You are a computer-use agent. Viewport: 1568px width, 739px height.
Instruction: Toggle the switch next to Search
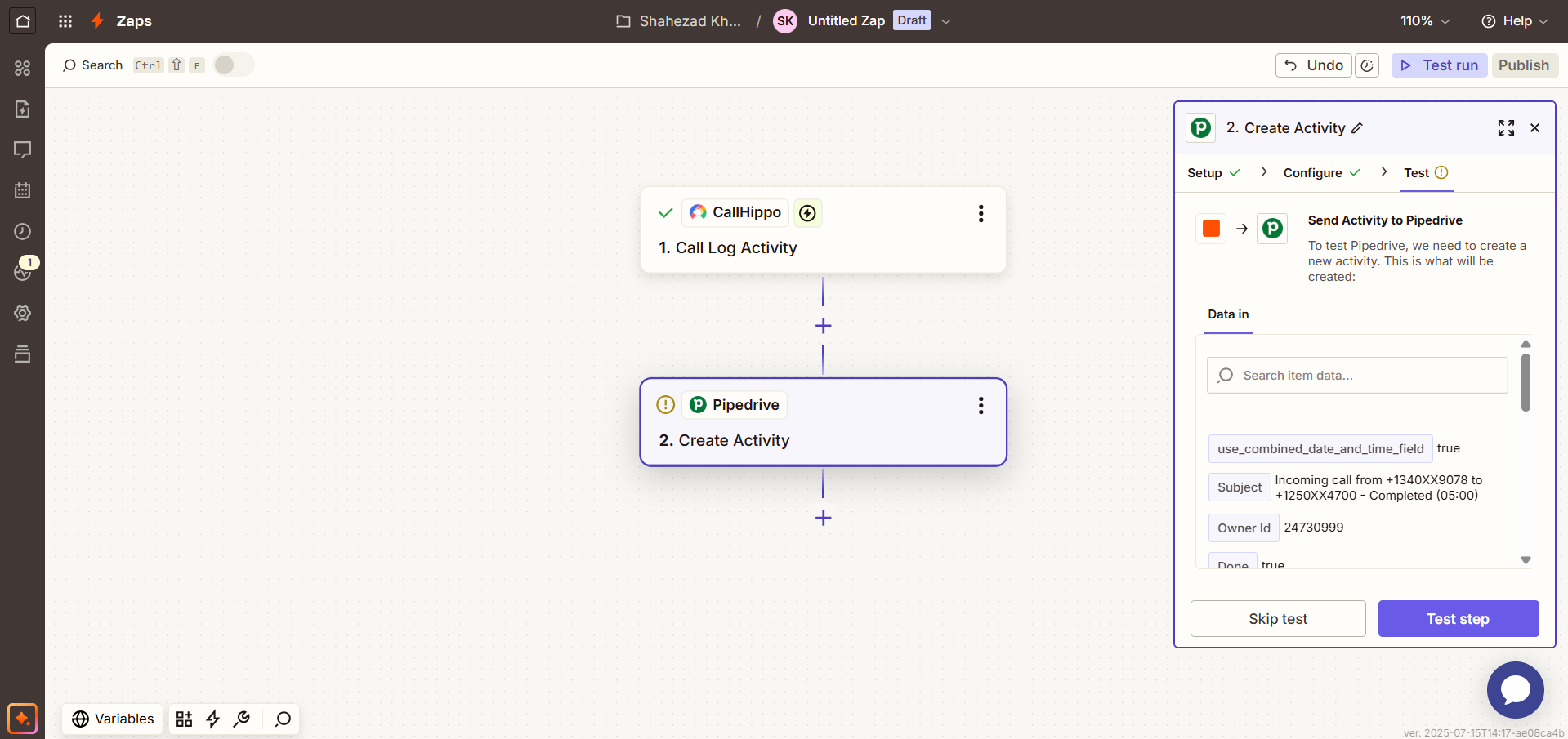coord(234,65)
